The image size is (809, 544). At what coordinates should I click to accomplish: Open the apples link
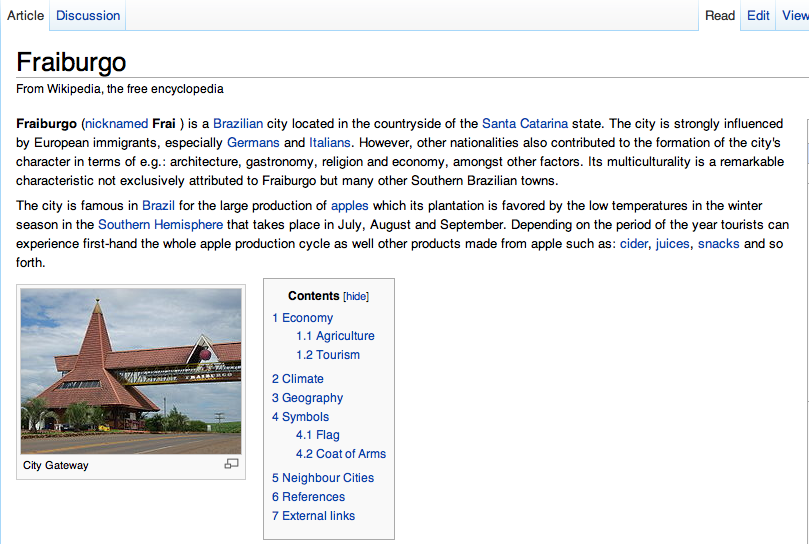point(349,206)
